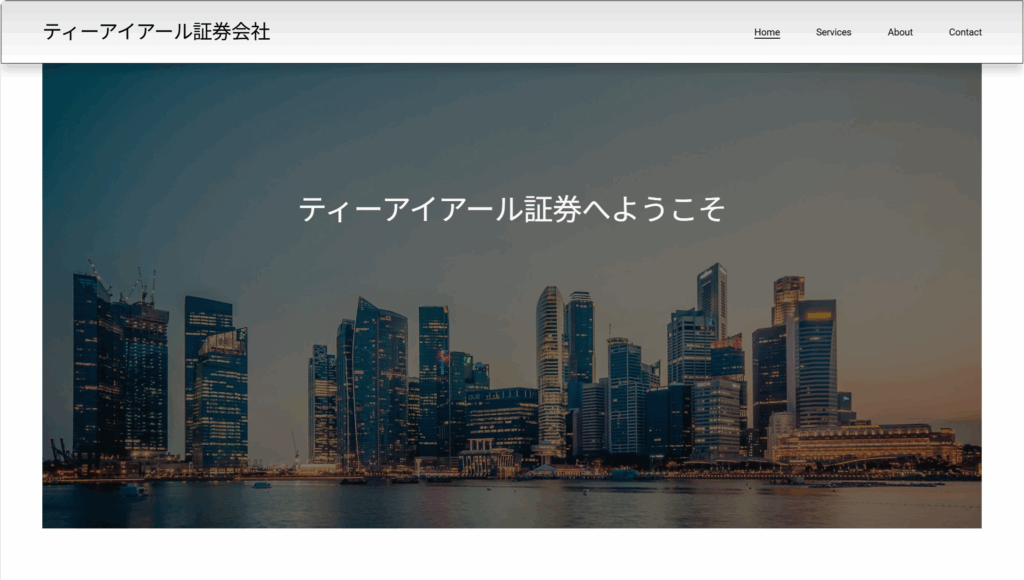Click the construction cranes atop the left skyscraper
Screen dimensions: 1024x580
pyautogui.click(x=145, y=287)
